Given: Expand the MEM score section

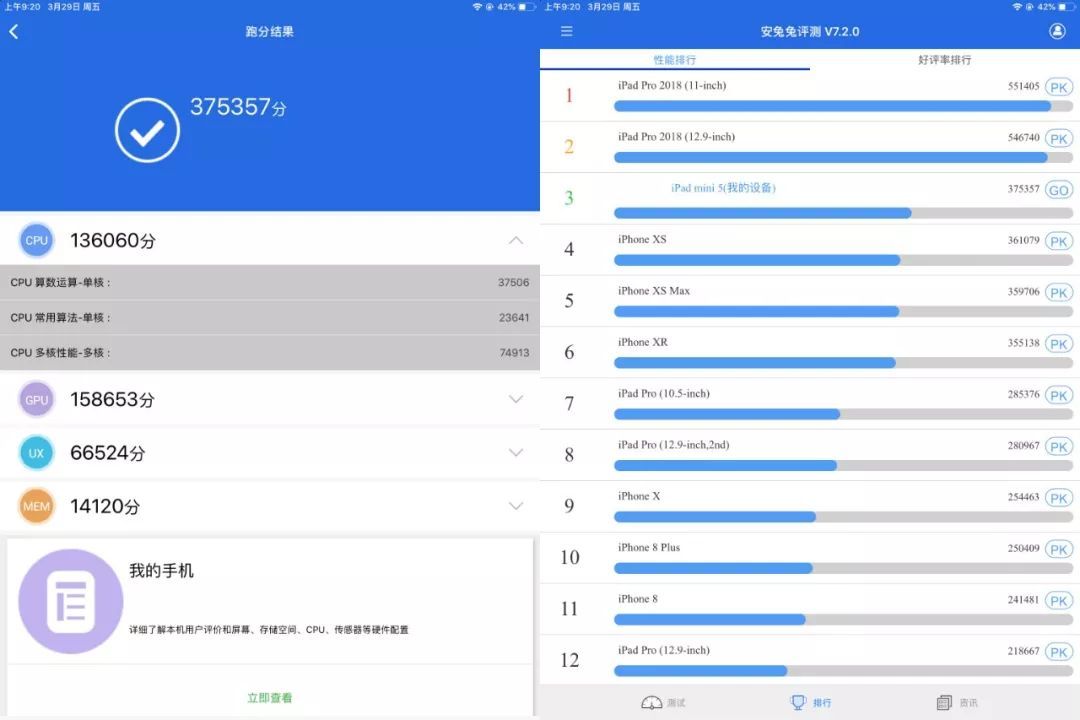Looking at the screenshot, I should point(515,506).
